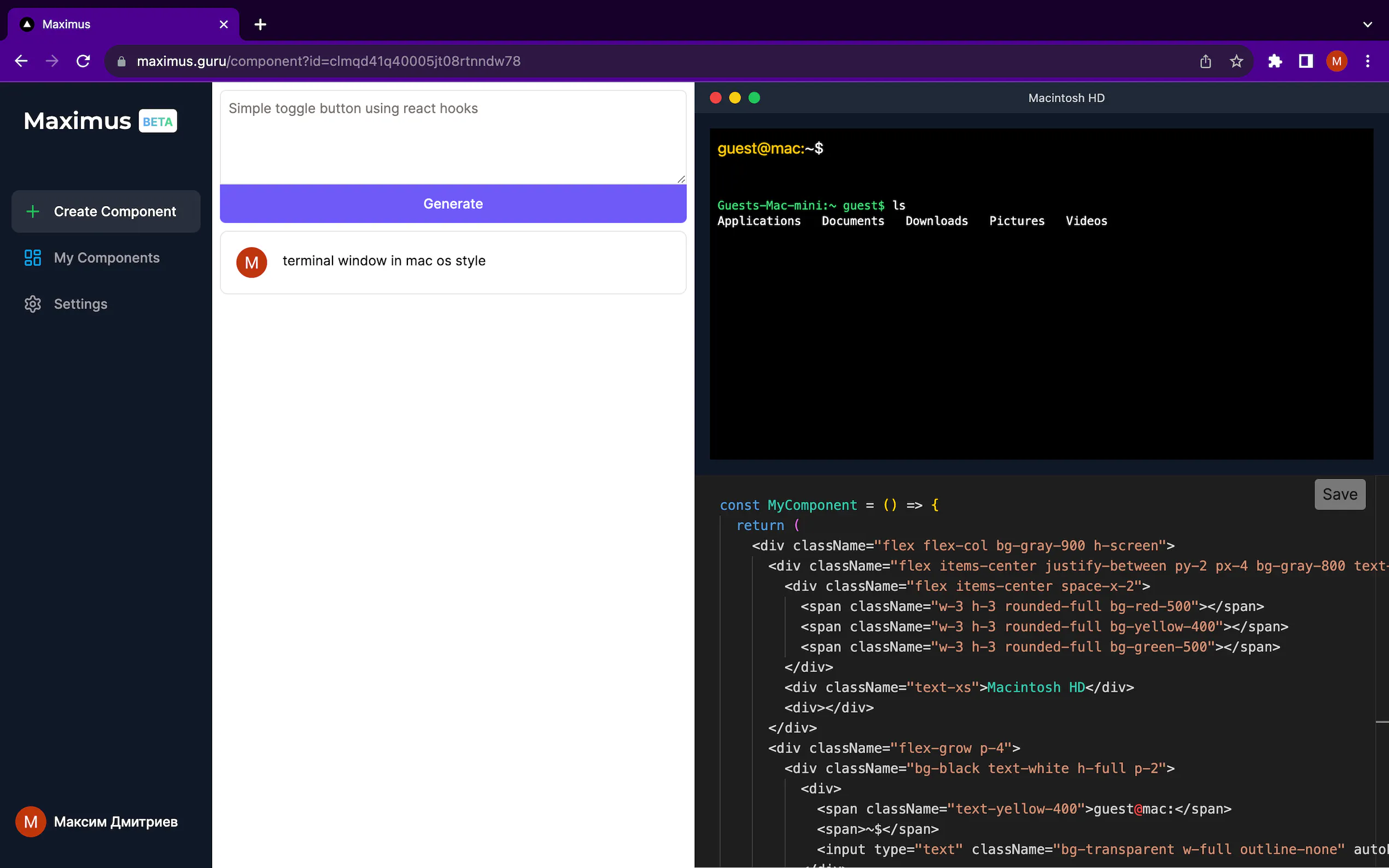Open Settings from the sidebar
Image resolution: width=1389 pixels, height=868 pixels.
pos(80,304)
